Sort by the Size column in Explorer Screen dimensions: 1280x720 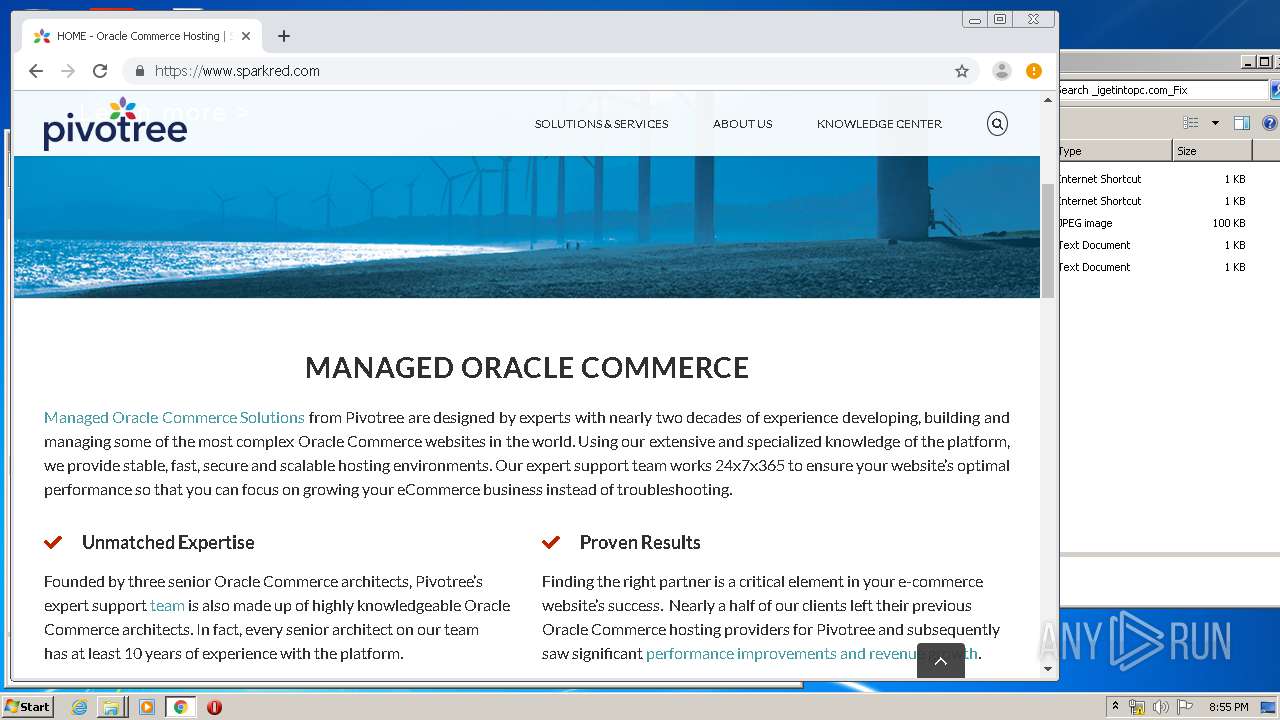coord(1212,151)
